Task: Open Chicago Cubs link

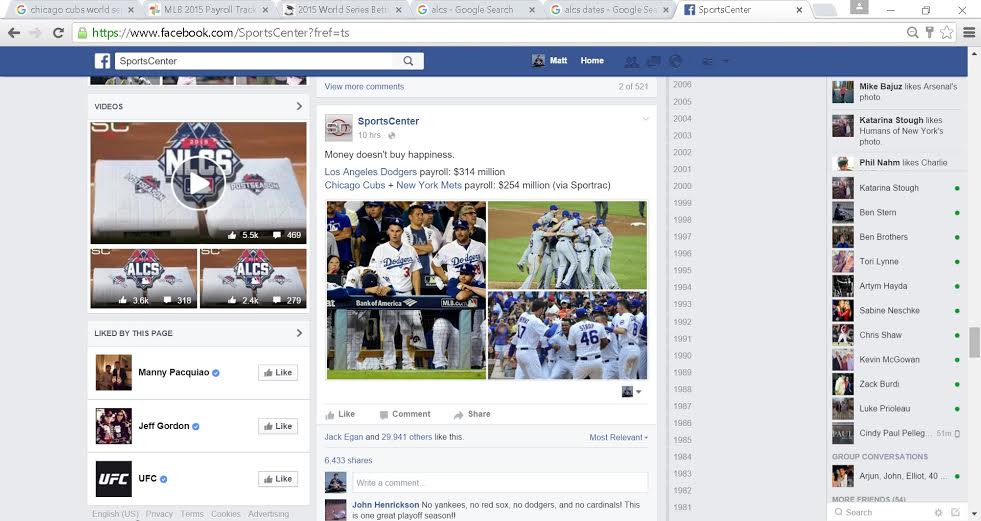Action: [x=355, y=185]
